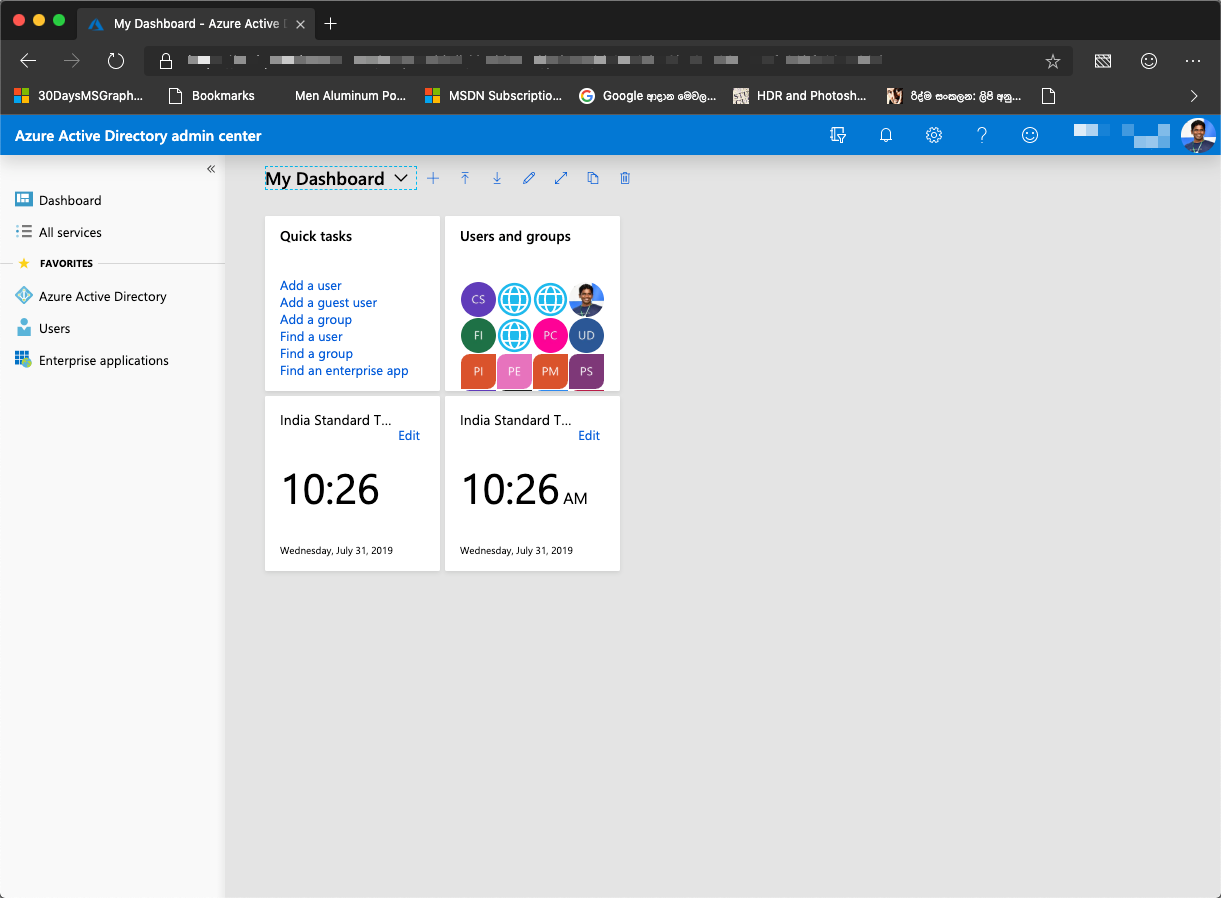
Task: Show more bookmarks with the chevron
Action: [x=1193, y=96]
